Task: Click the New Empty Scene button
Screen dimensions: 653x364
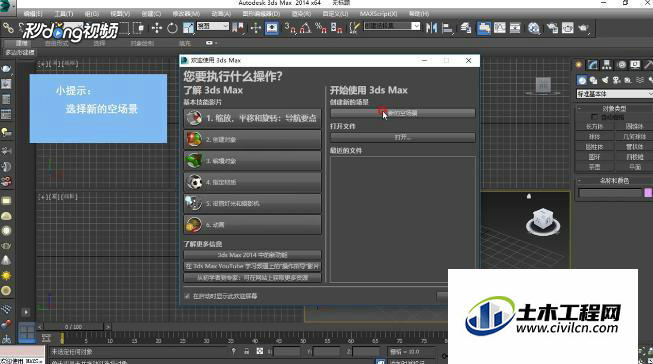Action: (403, 113)
